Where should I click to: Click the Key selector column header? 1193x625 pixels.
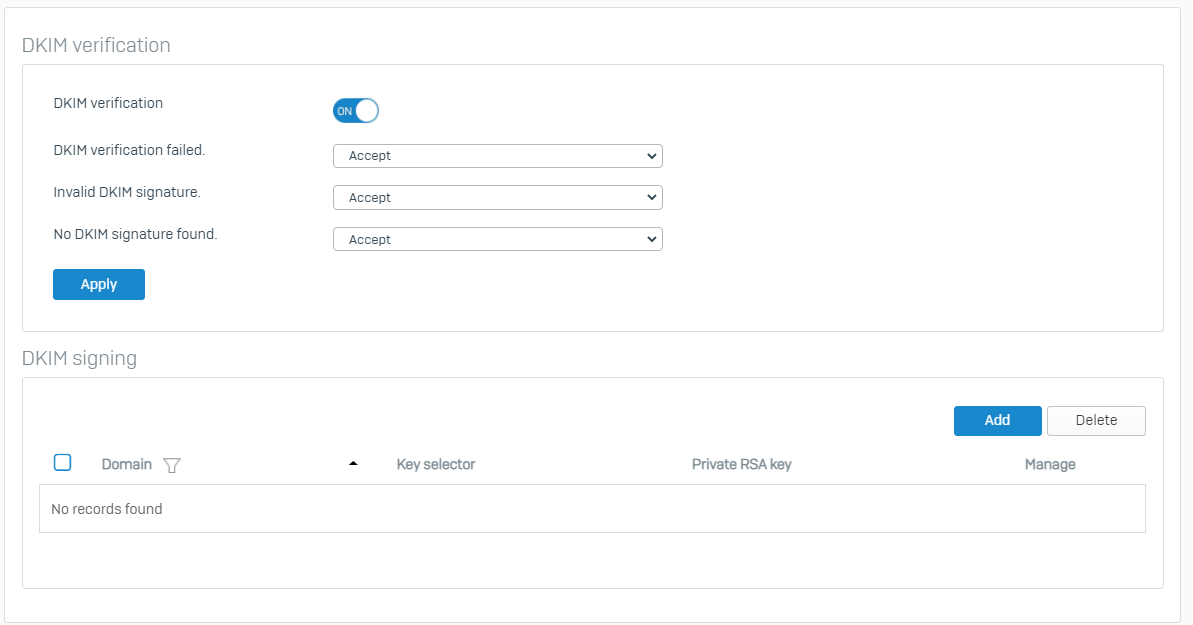point(436,464)
